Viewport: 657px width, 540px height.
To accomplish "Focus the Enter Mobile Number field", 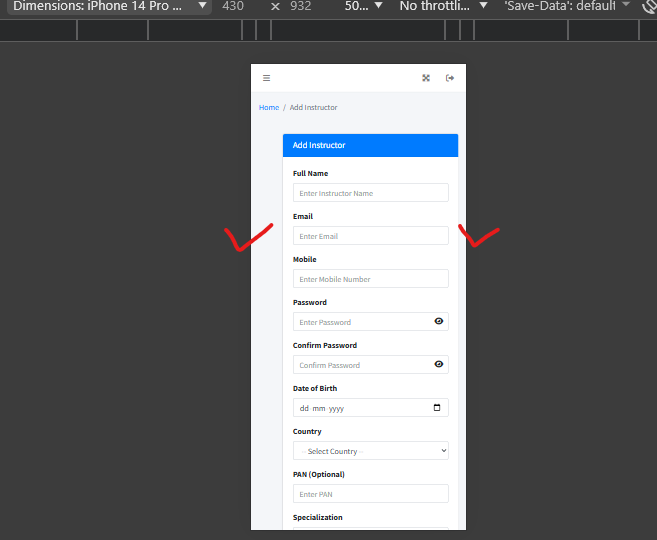I will pos(370,279).
